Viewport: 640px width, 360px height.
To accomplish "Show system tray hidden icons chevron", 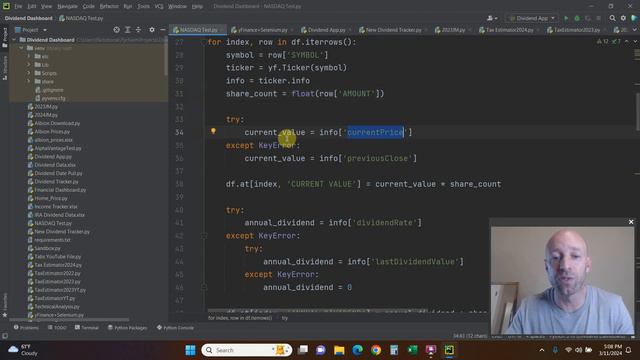I will [542, 350].
